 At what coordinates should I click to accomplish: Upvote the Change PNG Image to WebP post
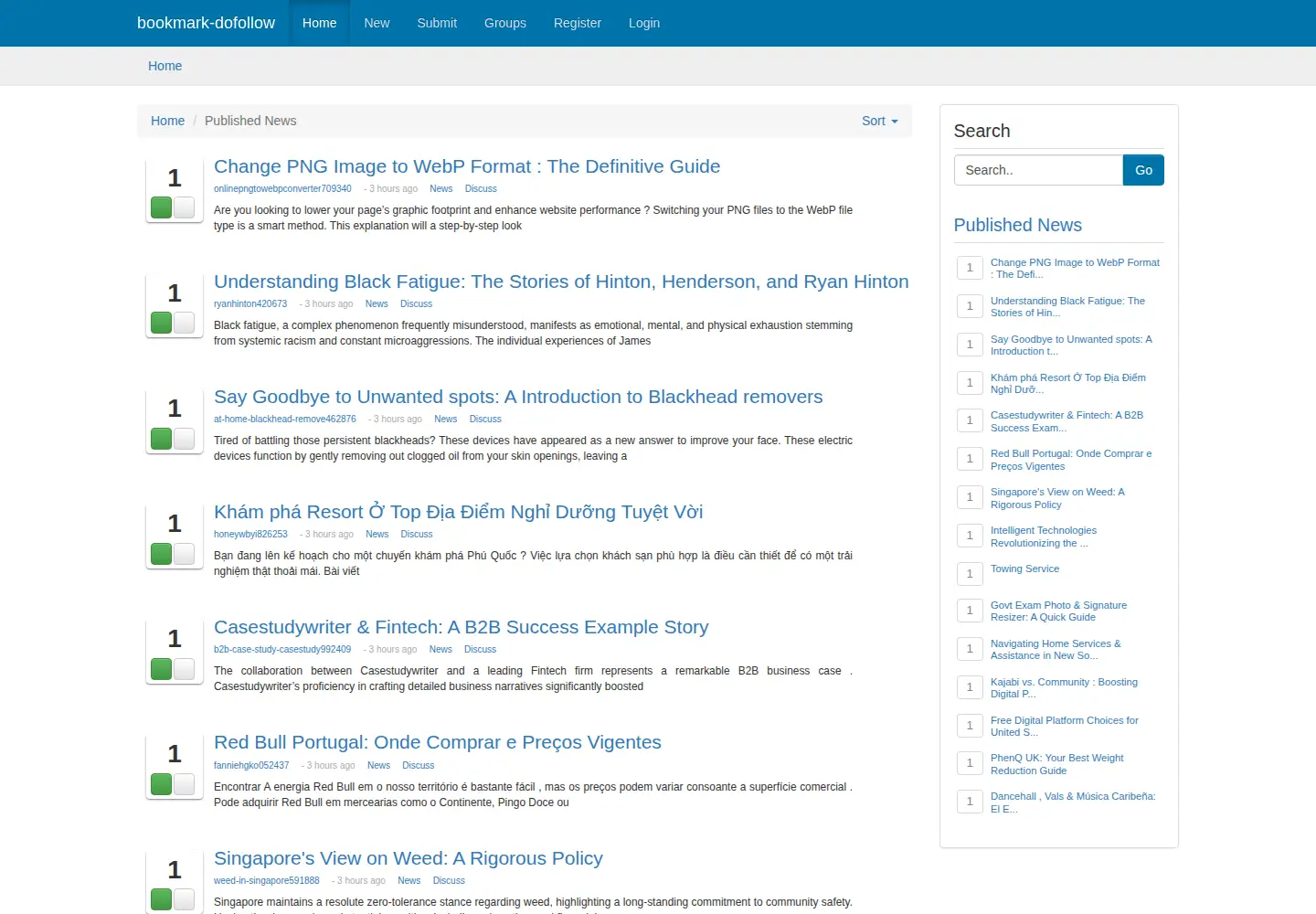coord(162,207)
